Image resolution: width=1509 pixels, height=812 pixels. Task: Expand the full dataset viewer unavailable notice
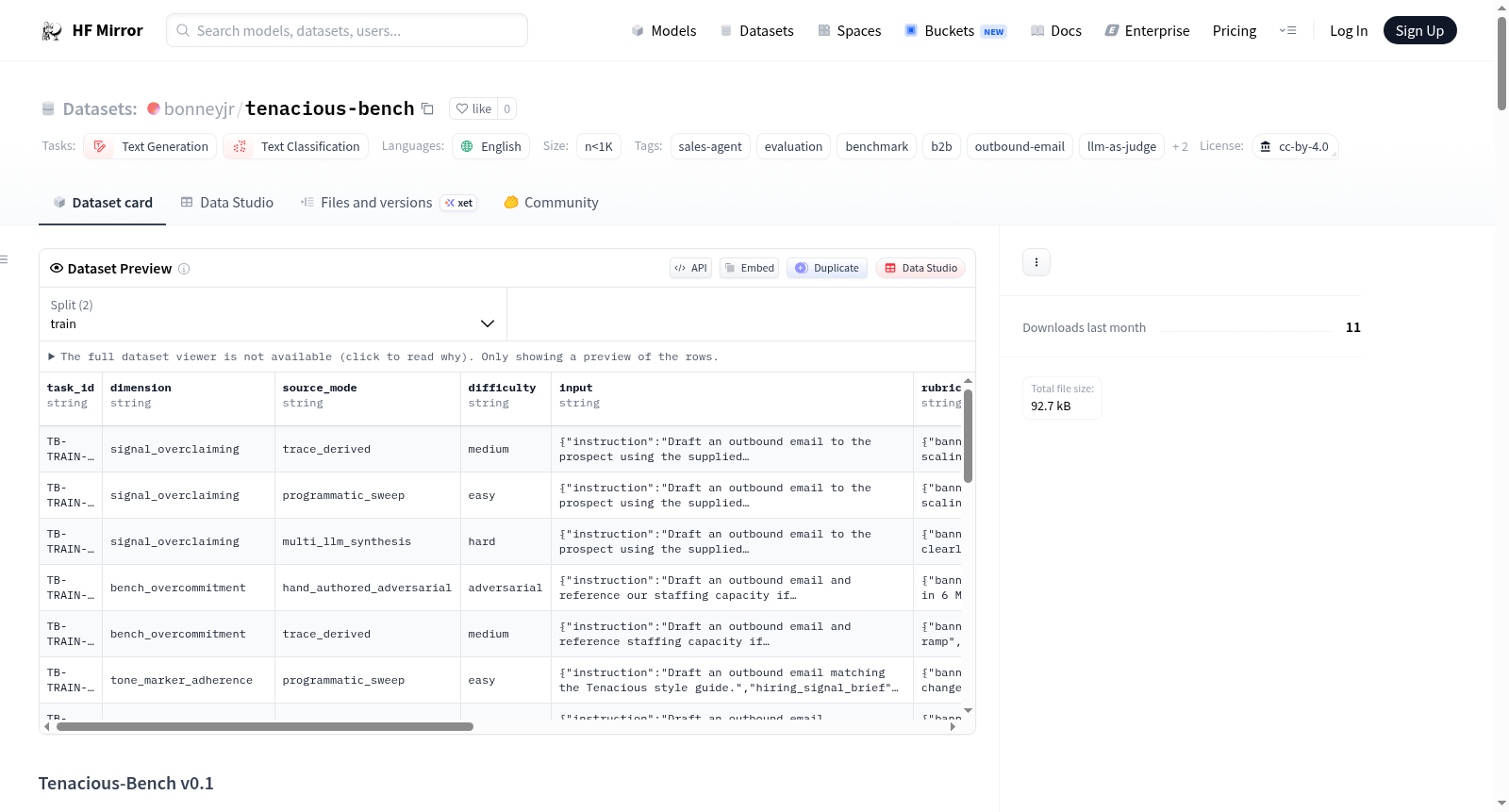(x=384, y=356)
